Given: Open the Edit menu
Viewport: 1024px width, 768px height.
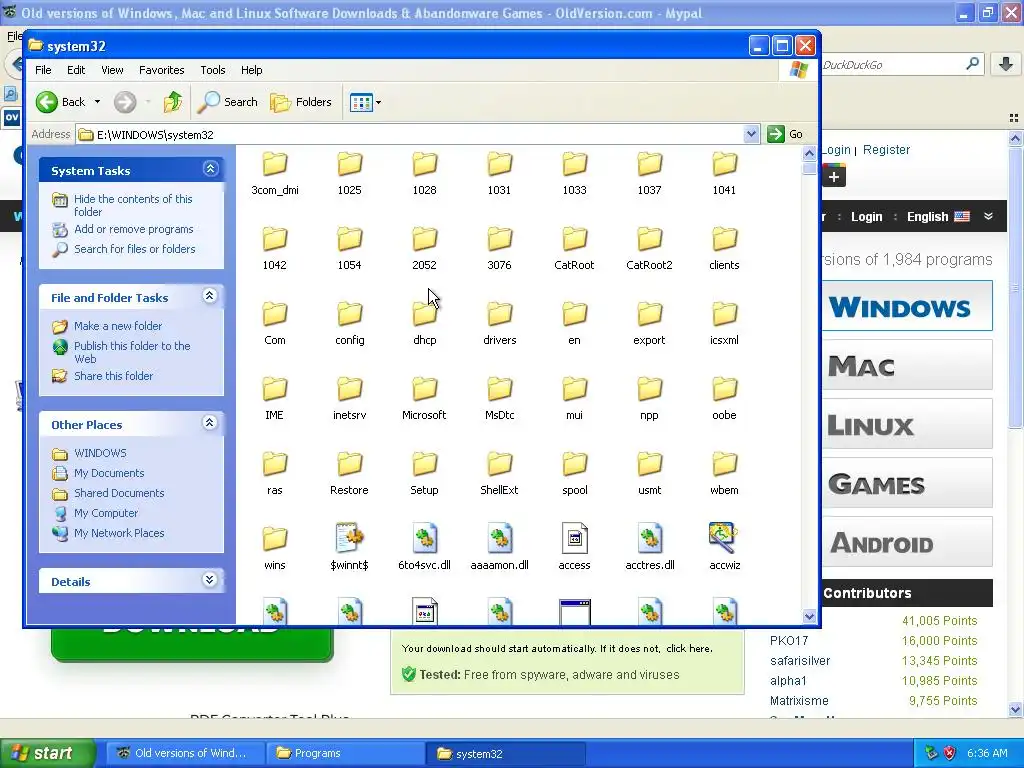Looking at the screenshot, I should coord(76,70).
